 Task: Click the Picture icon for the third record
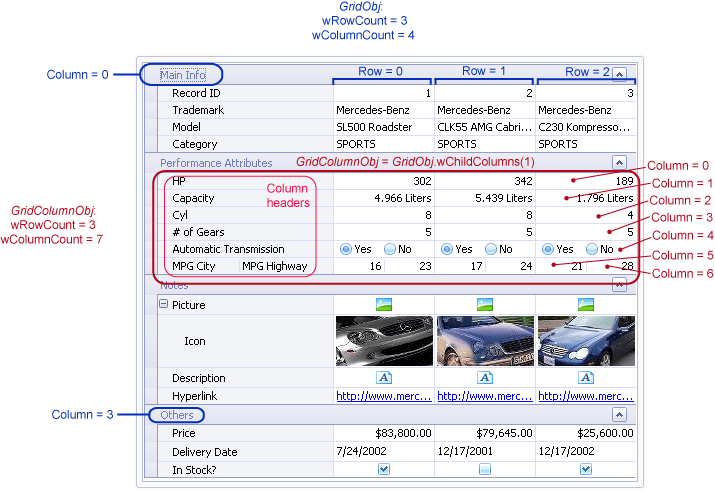coord(586,304)
